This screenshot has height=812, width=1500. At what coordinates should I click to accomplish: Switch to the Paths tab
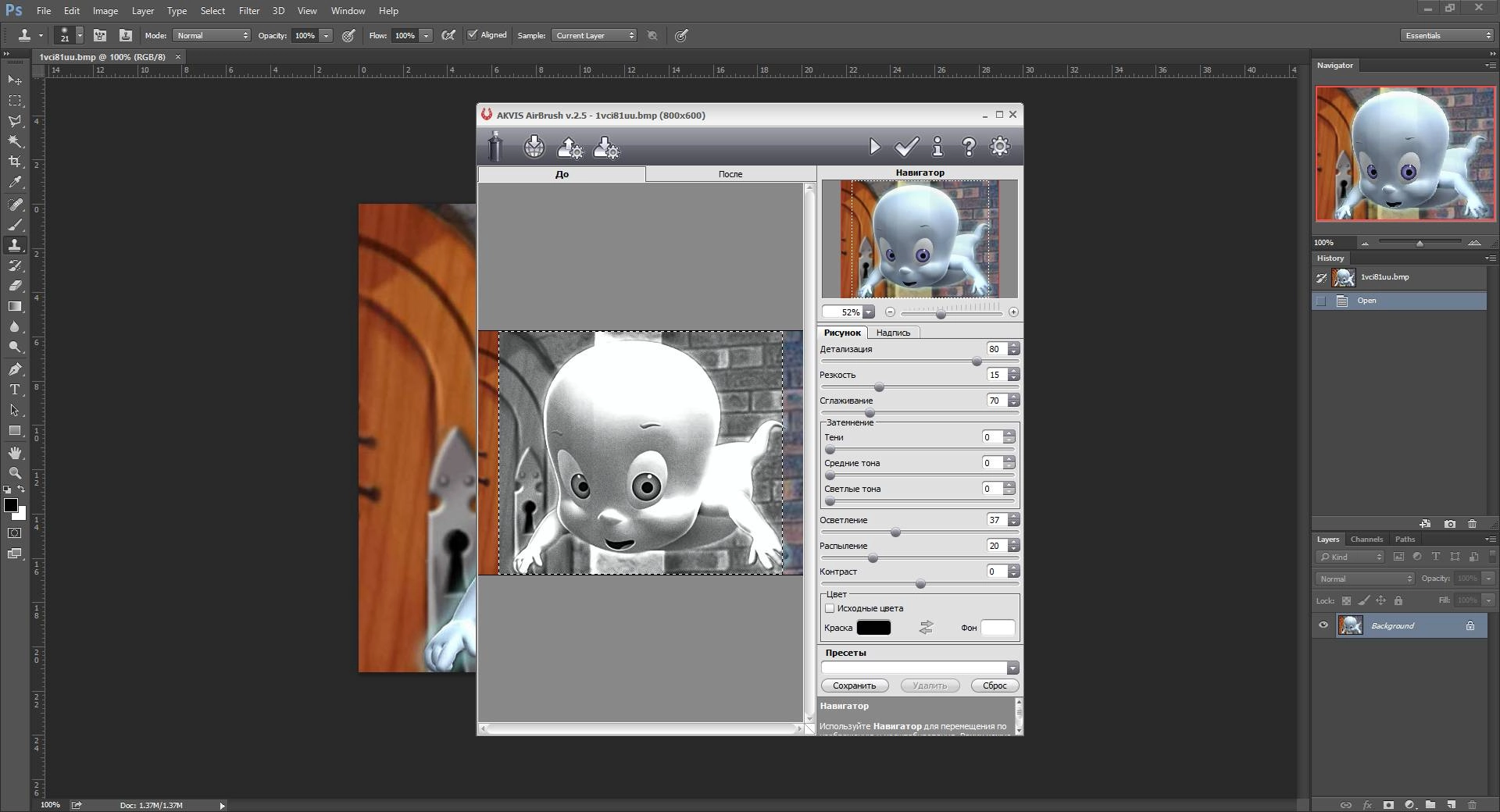click(x=1405, y=540)
